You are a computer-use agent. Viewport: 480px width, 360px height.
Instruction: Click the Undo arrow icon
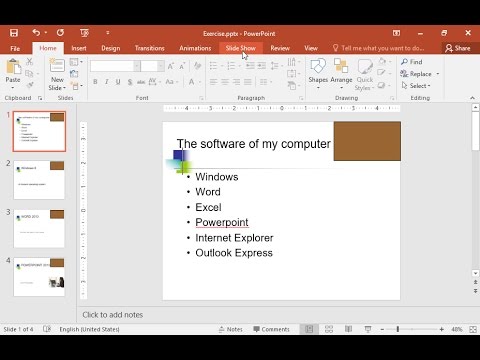pos(36,32)
